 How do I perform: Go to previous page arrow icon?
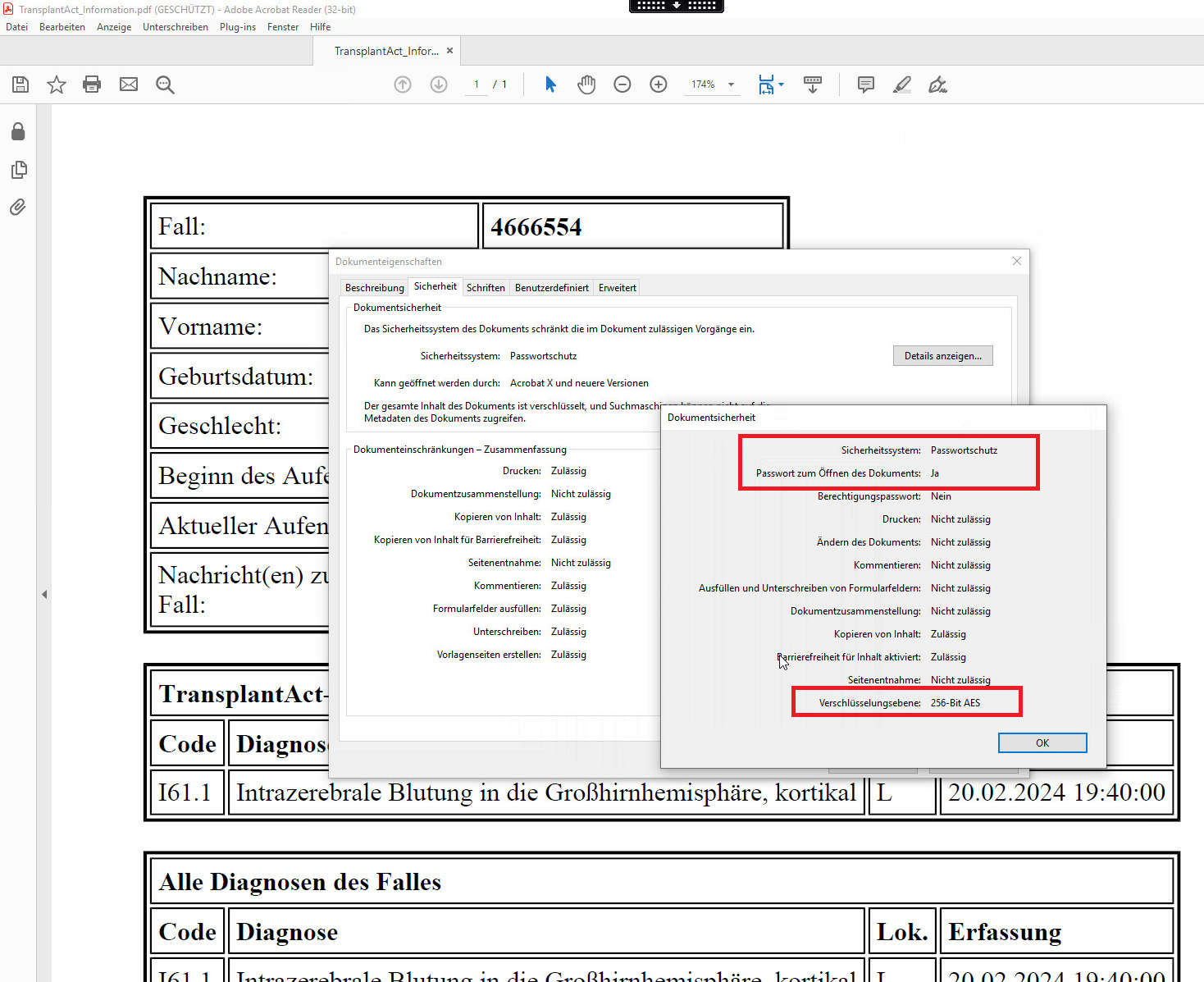click(x=403, y=84)
